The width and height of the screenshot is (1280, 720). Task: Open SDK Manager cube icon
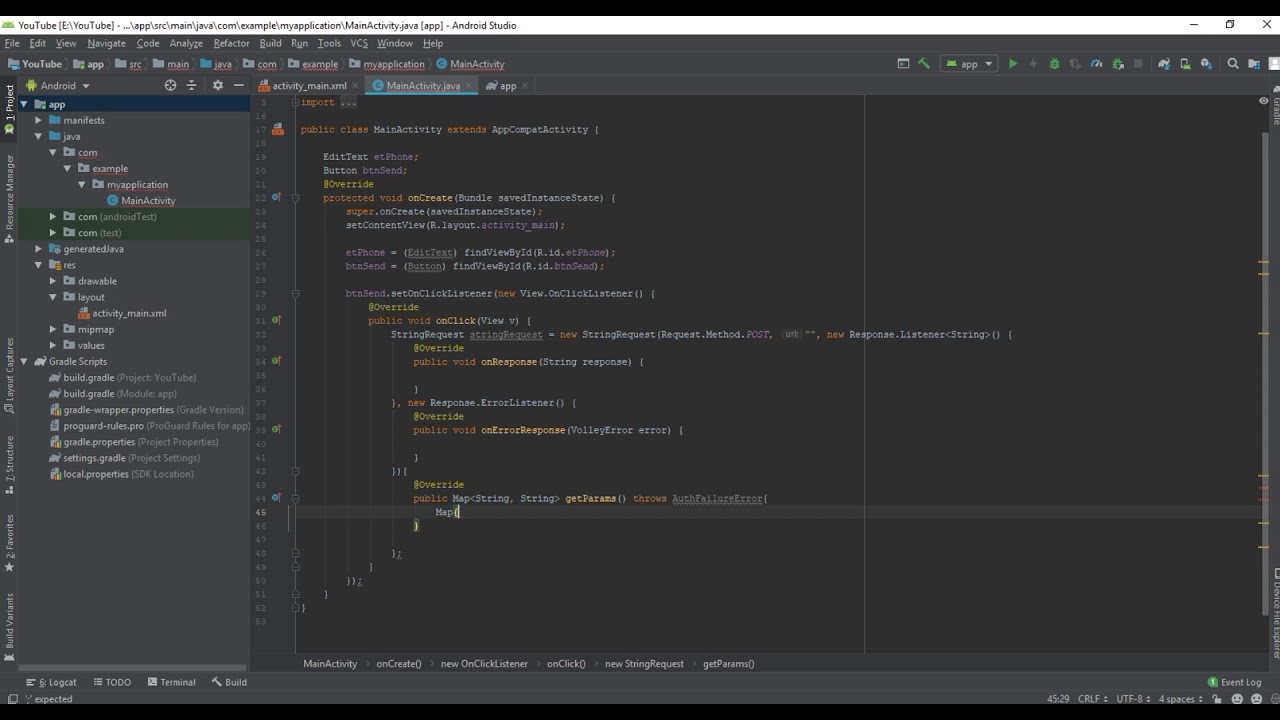(x=1206, y=64)
